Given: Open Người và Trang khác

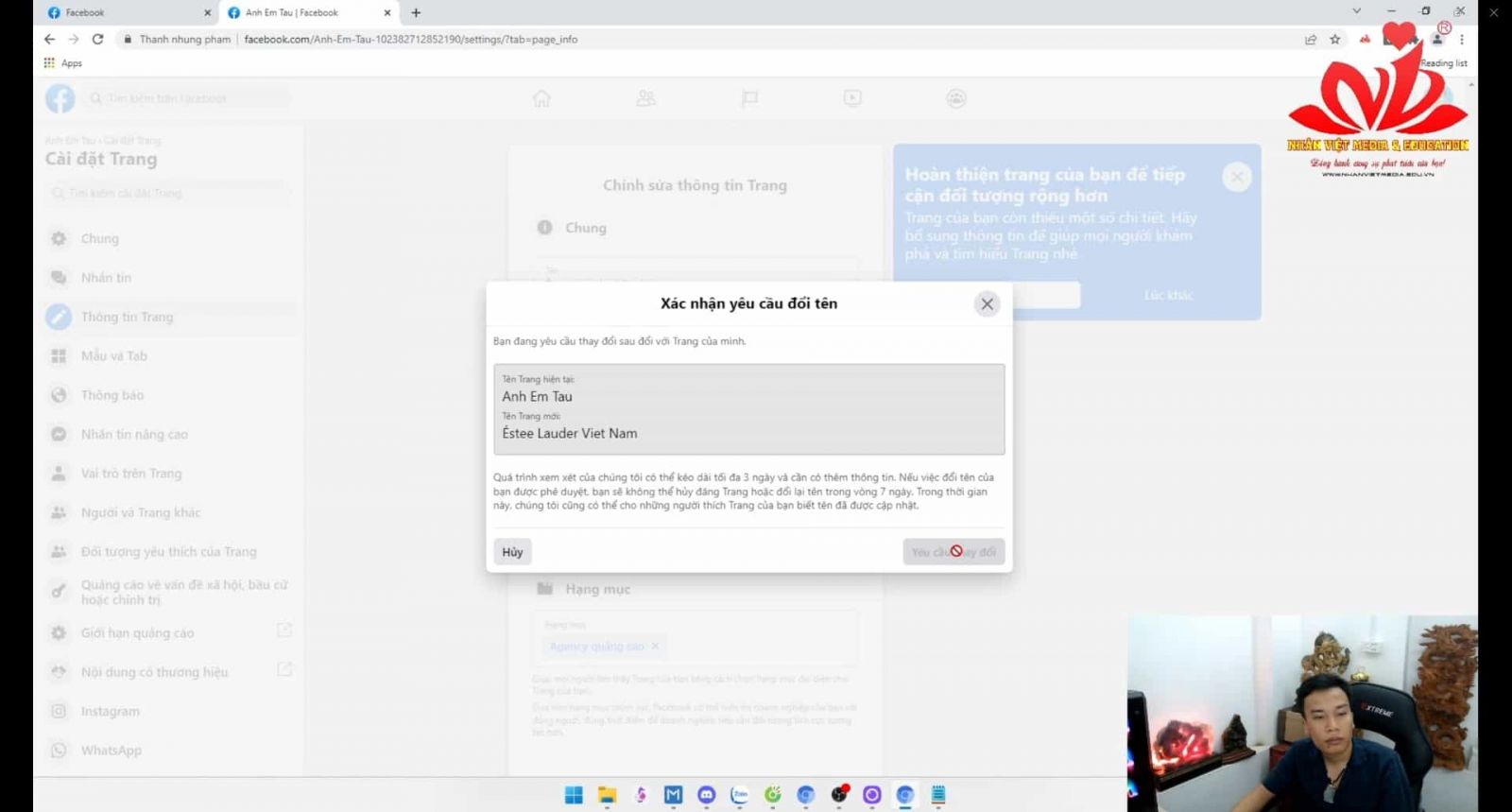Looking at the screenshot, I should pyautogui.click(x=170, y=512).
